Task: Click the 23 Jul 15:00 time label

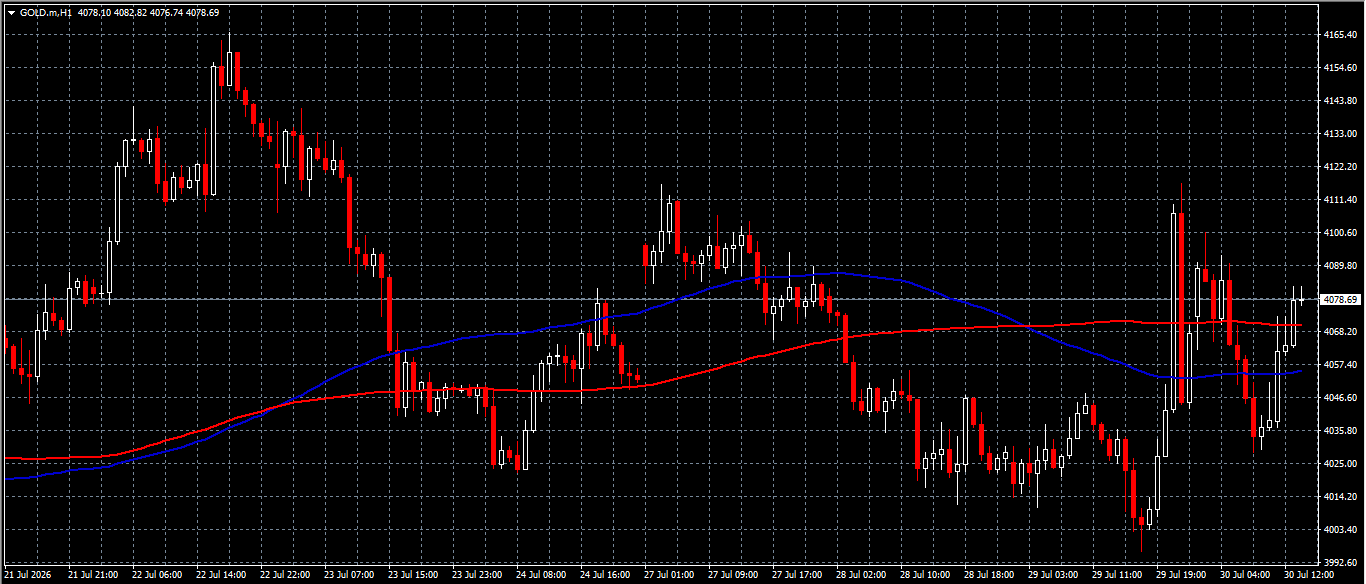Action: [x=413, y=576]
